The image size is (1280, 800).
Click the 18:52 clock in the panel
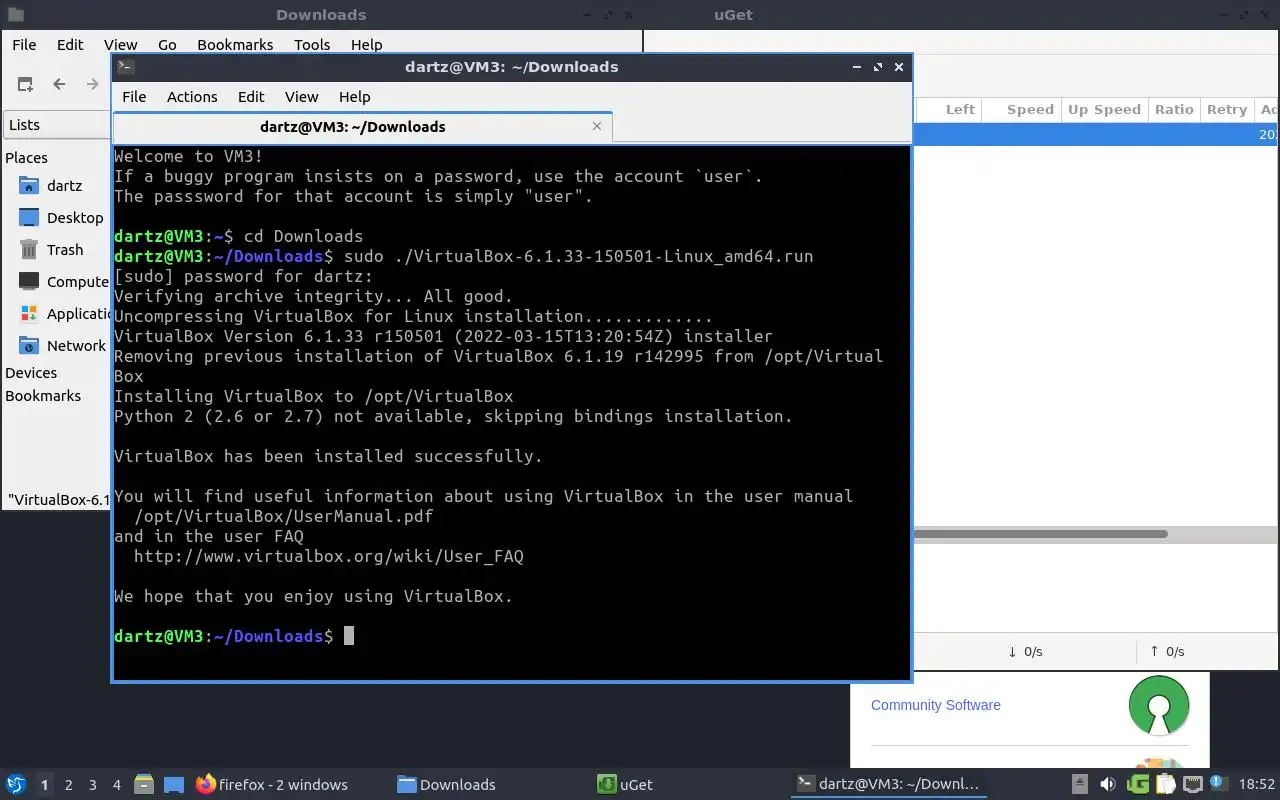[x=1257, y=785]
